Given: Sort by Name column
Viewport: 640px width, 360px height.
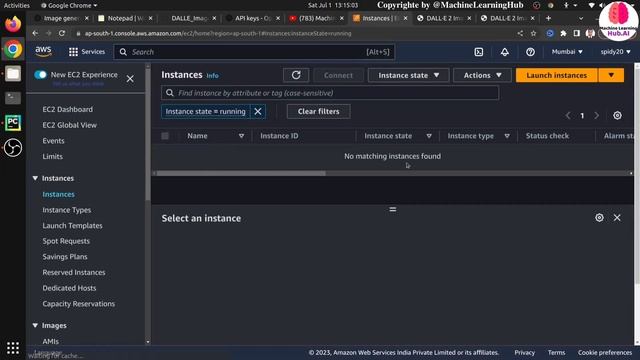Looking at the screenshot, I should [242, 136].
